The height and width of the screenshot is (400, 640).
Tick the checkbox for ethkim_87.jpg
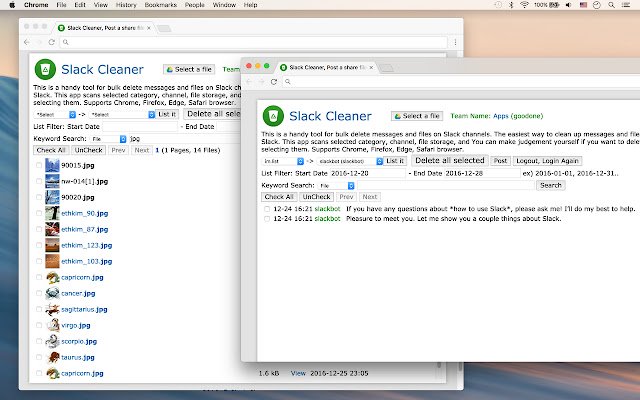coord(39,229)
